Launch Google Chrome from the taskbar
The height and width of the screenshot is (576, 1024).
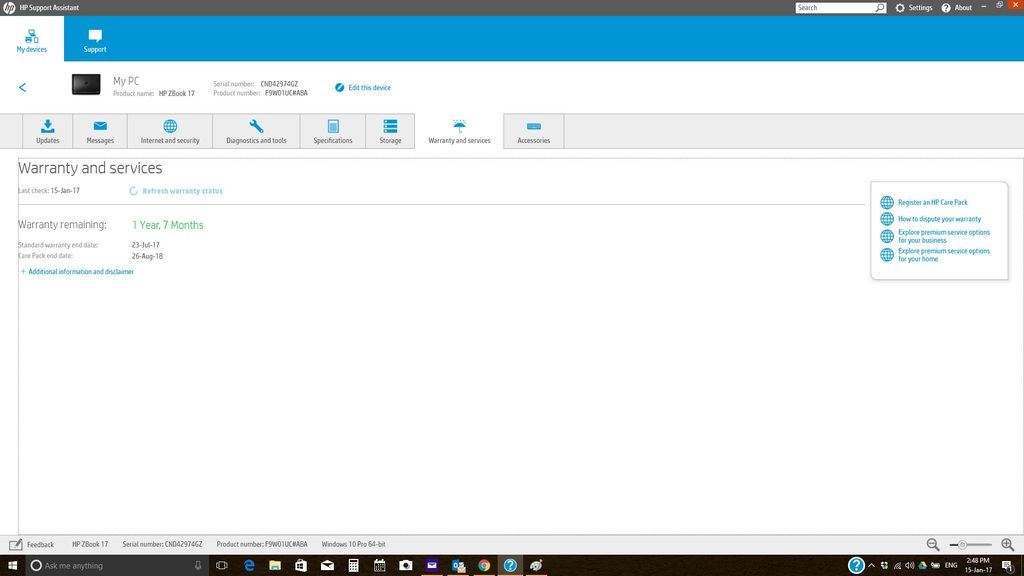tap(484, 566)
